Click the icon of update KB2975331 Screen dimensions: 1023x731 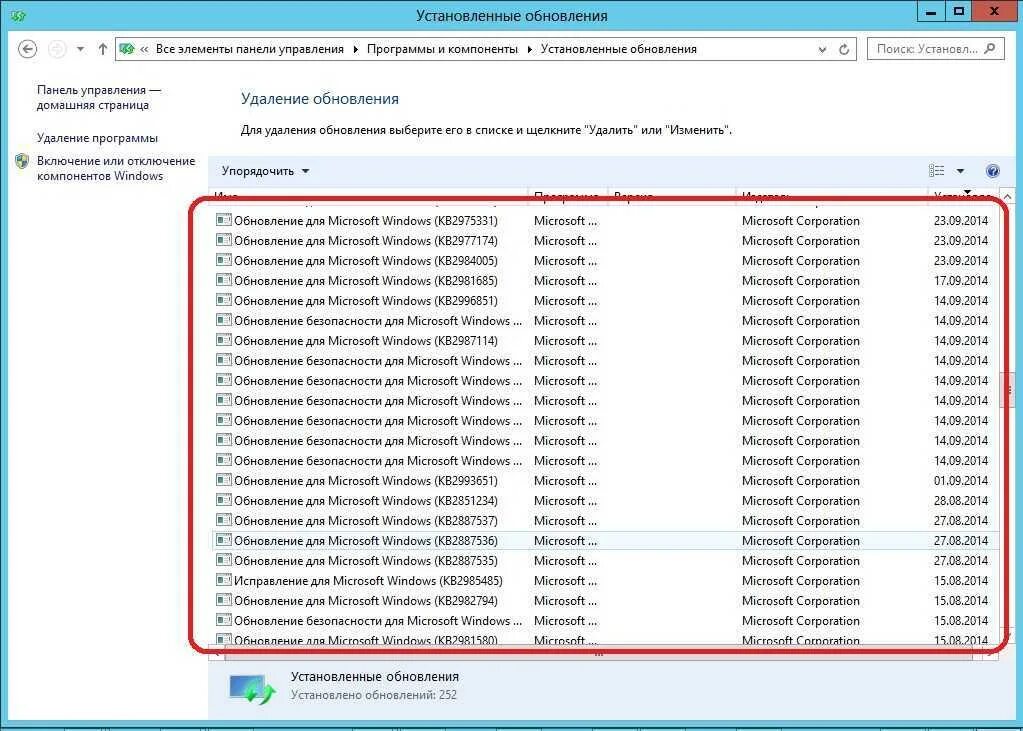tap(224, 220)
